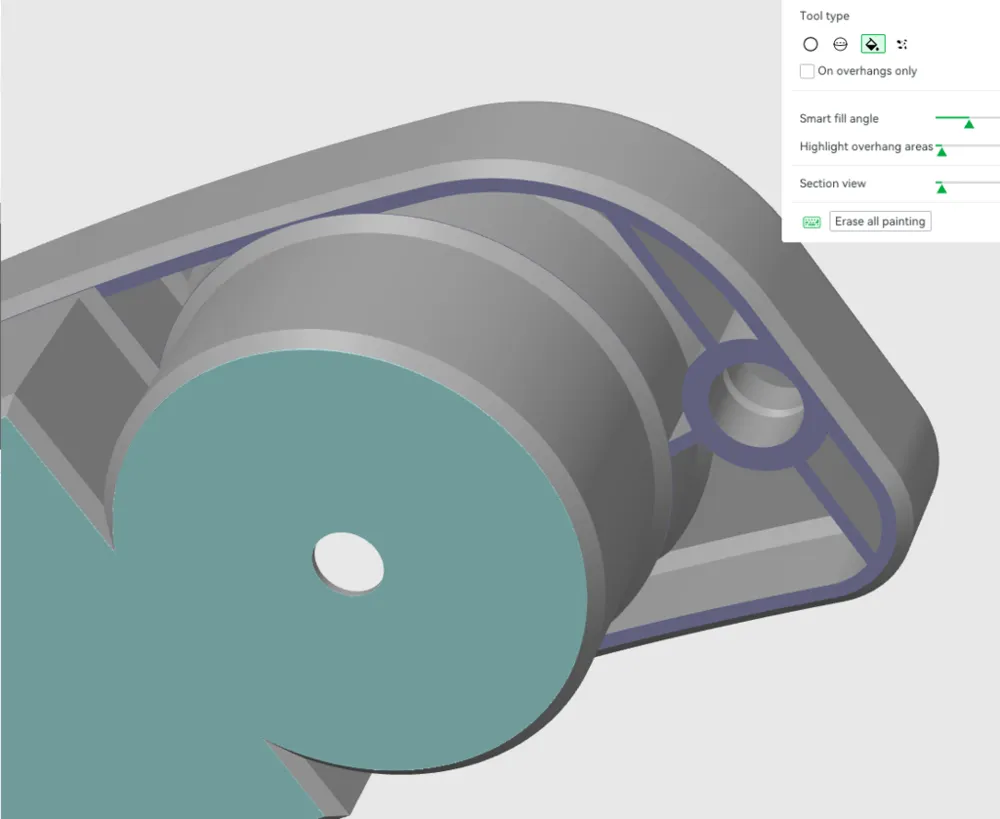This screenshot has width=1000, height=819.
Task: Click the Highlight overhang areas label
Action: coord(866,147)
